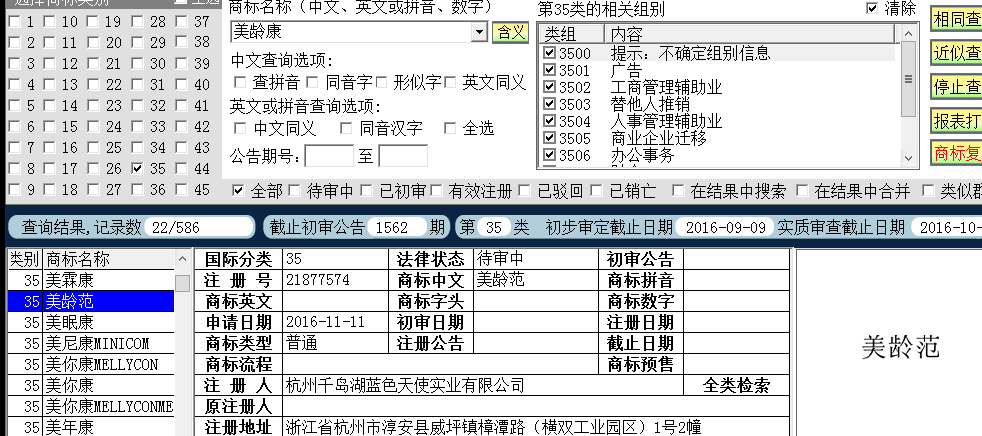Viewport: 982px width, 436px height.
Task: Click the record count 22/586 field
Action: pos(199,227)
